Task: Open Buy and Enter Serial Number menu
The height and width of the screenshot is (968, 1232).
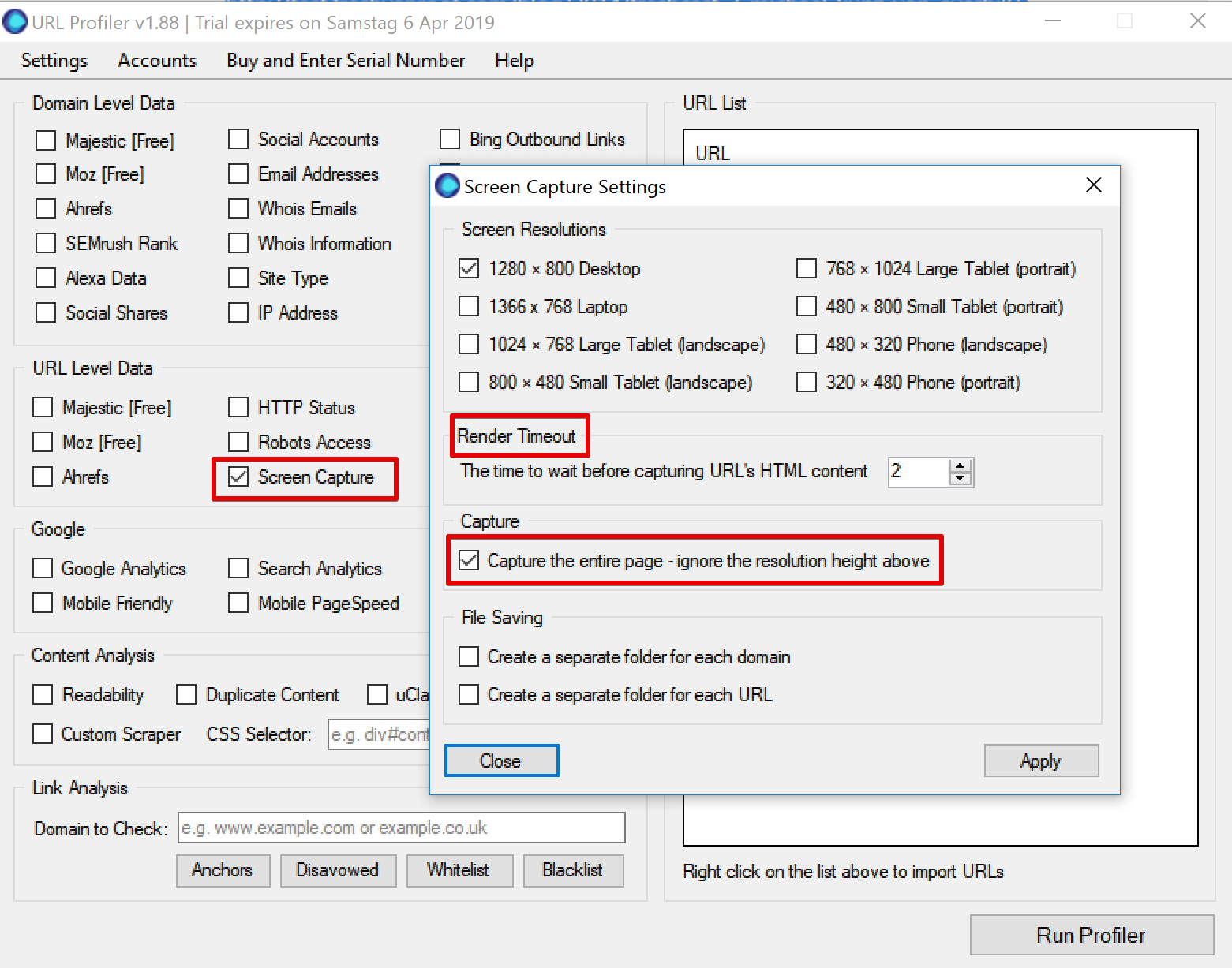Action: click(x=346, y=61)
